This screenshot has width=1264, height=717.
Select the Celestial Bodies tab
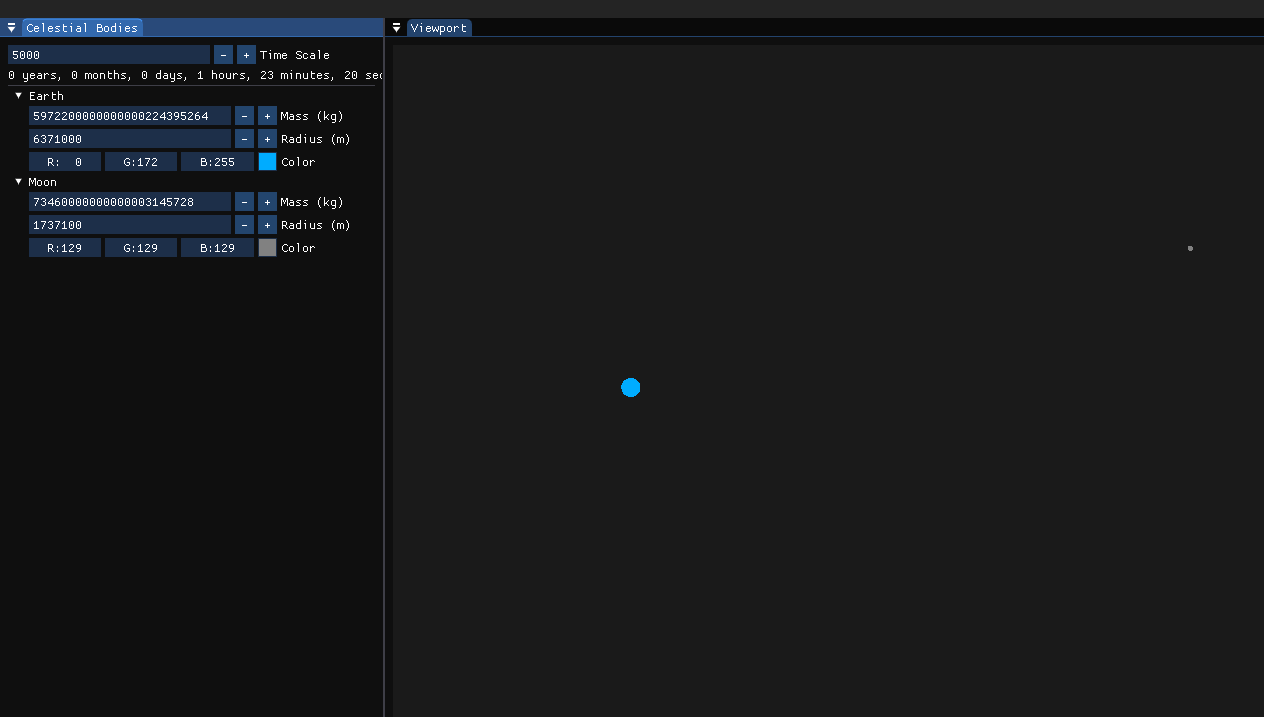click(82, 28)
